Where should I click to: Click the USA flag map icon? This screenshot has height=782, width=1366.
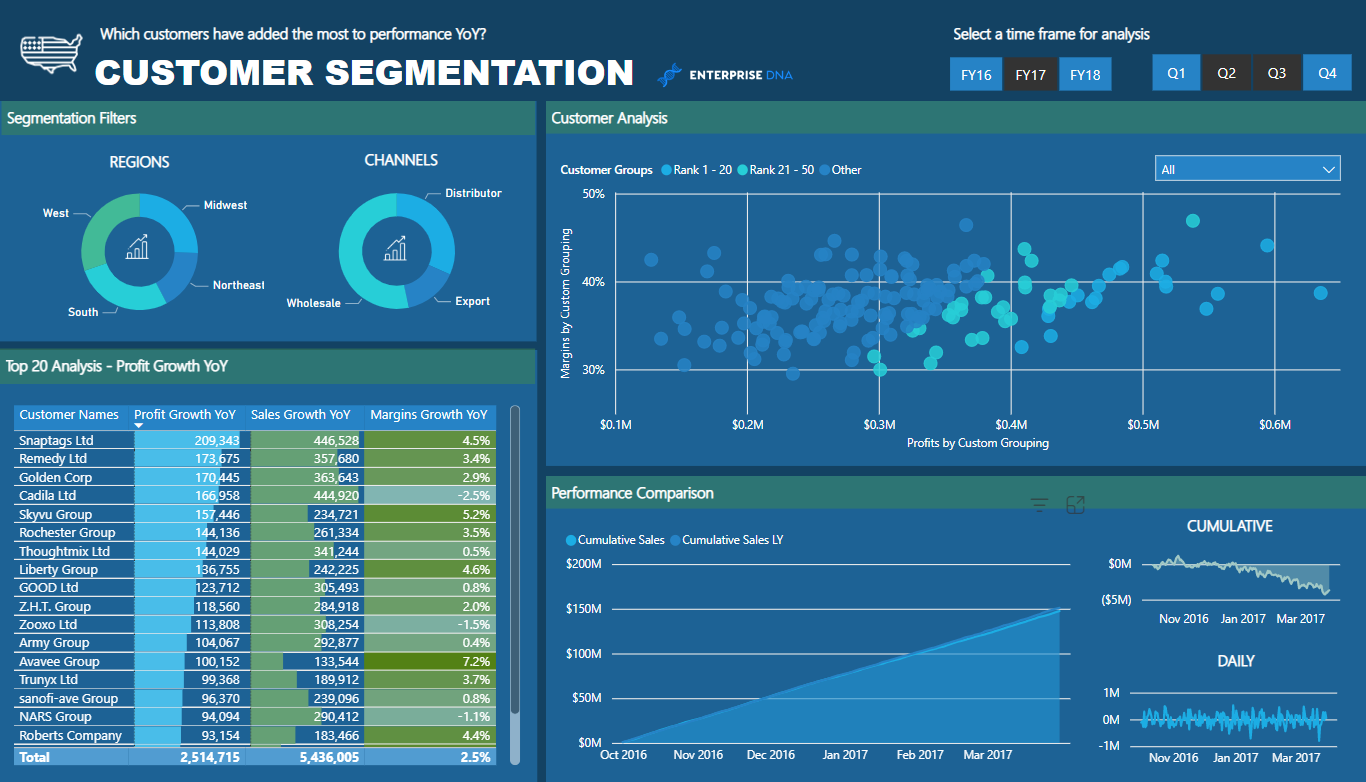tap(52, 53)
